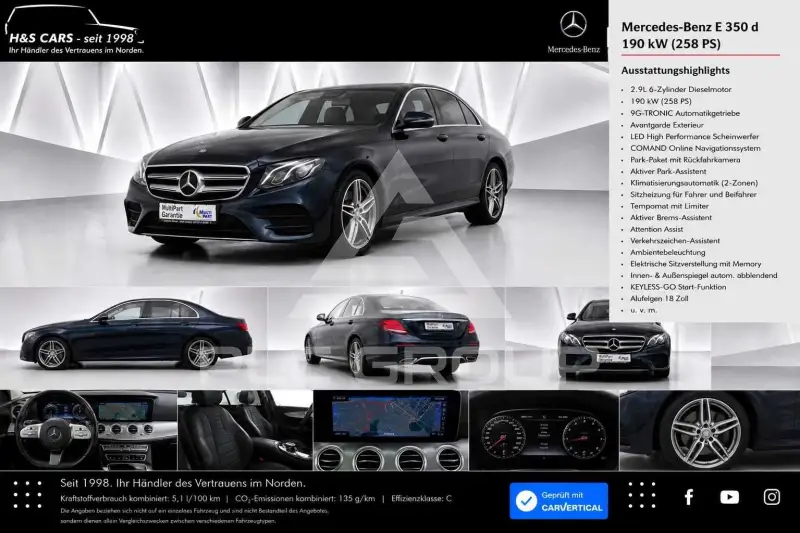Click the MultiPart Garantie plate on main car
Screen dimensions: 800x533
click(x=188, y=212)
